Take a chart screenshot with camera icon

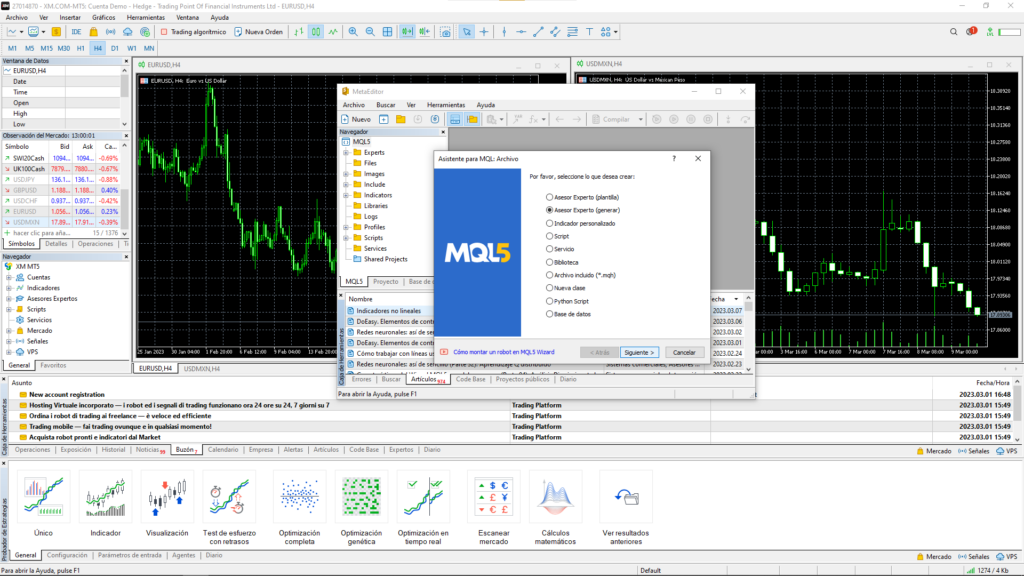tap(445, 31)
